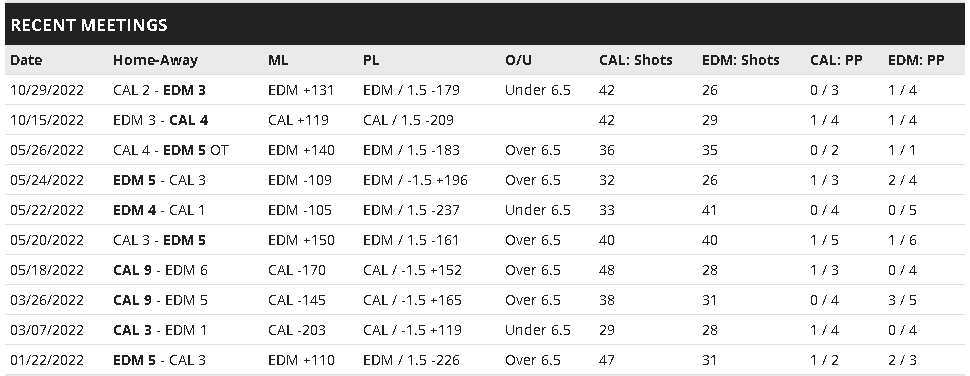Select the 01/22/2022 CAL shots value 47
This screenshot has width=970, height=376.
point(607,360)
